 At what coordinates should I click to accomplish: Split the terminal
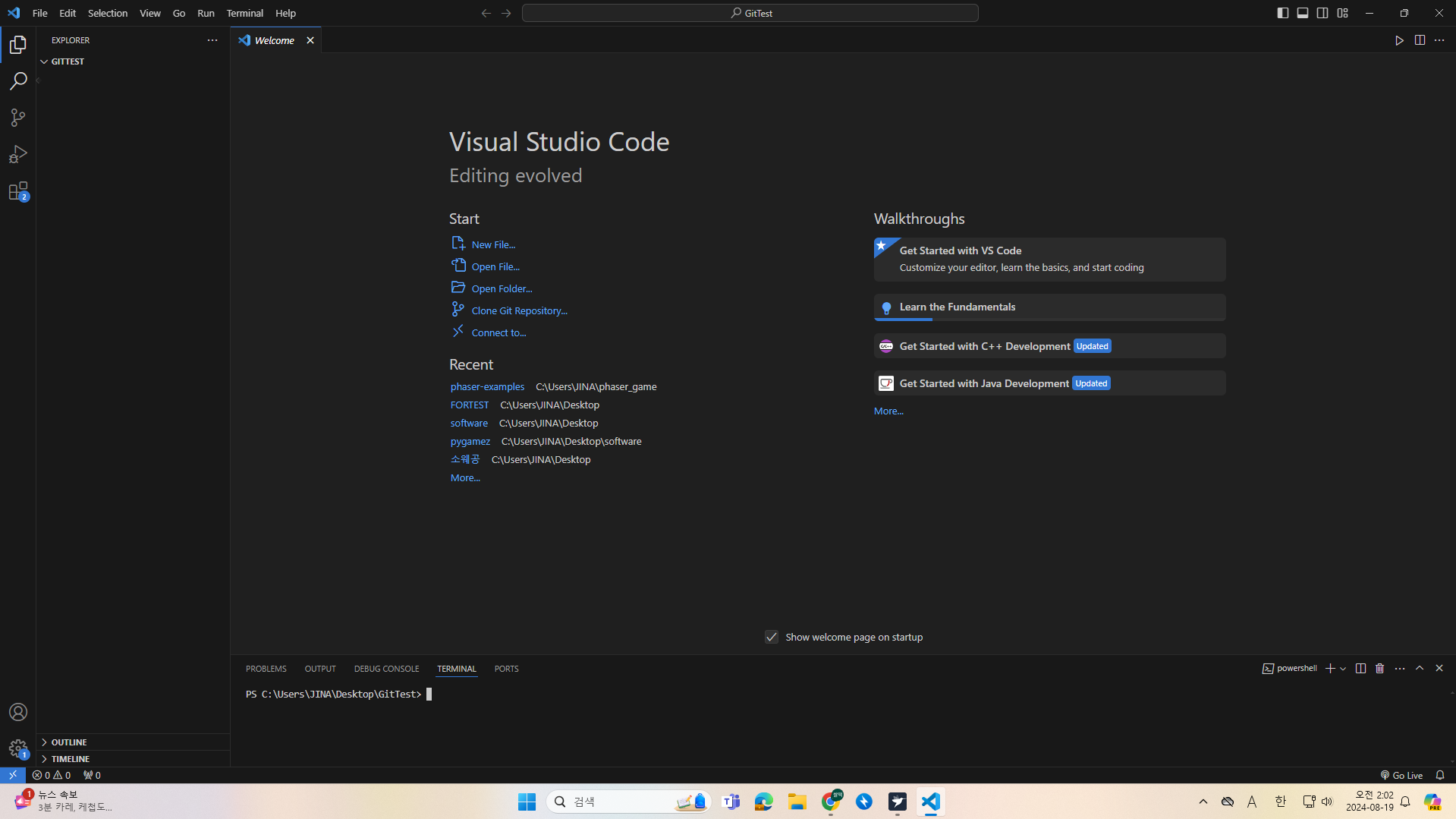[x=1360, y=669]
